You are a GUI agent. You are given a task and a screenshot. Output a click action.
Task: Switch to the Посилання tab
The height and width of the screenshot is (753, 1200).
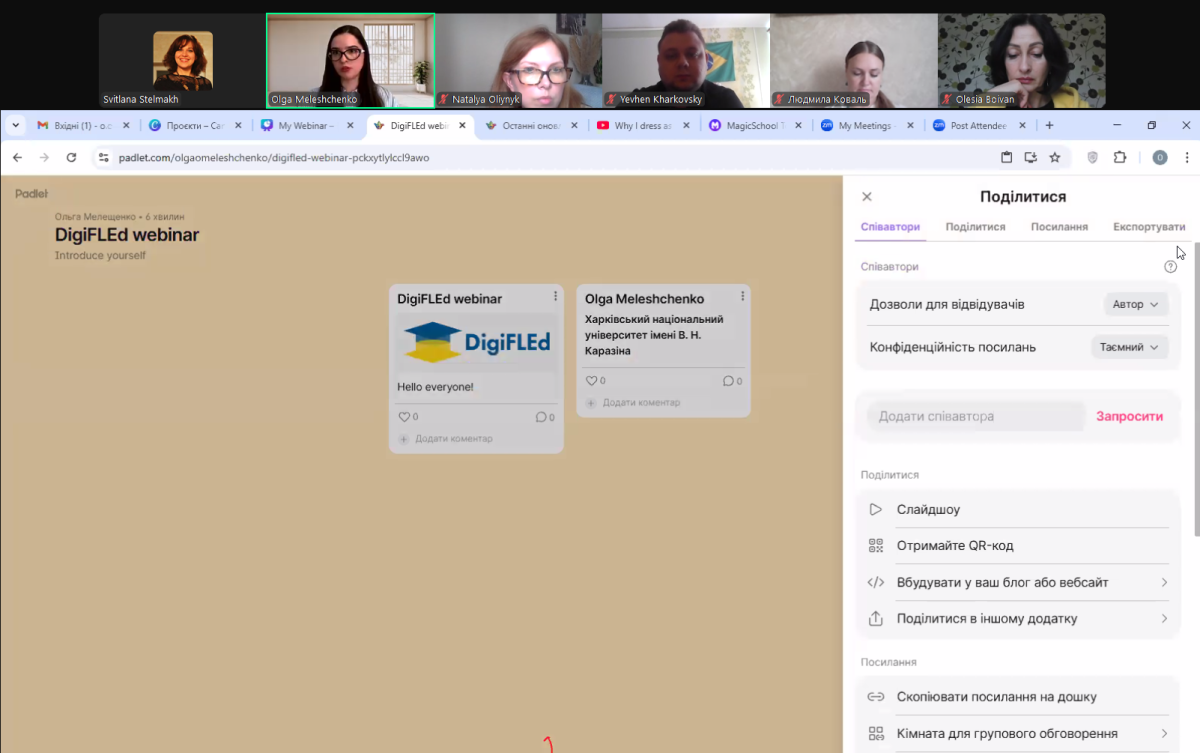(x=1059, y=227)
